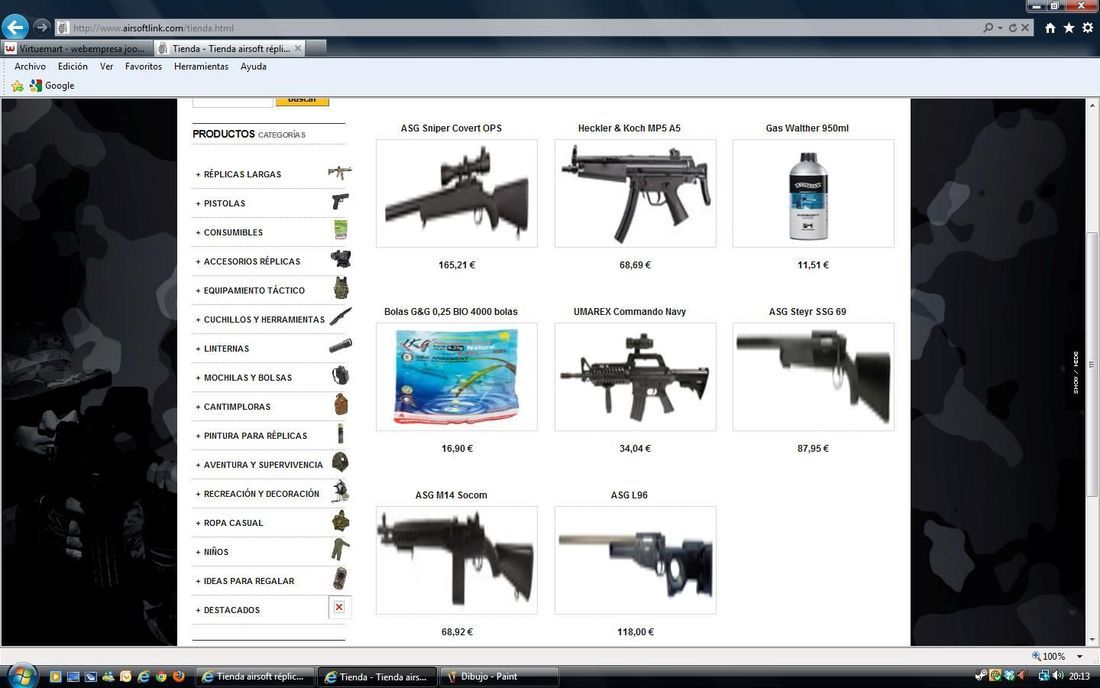
Task: Click the browser address bar URL
Action: click(153, 28)
